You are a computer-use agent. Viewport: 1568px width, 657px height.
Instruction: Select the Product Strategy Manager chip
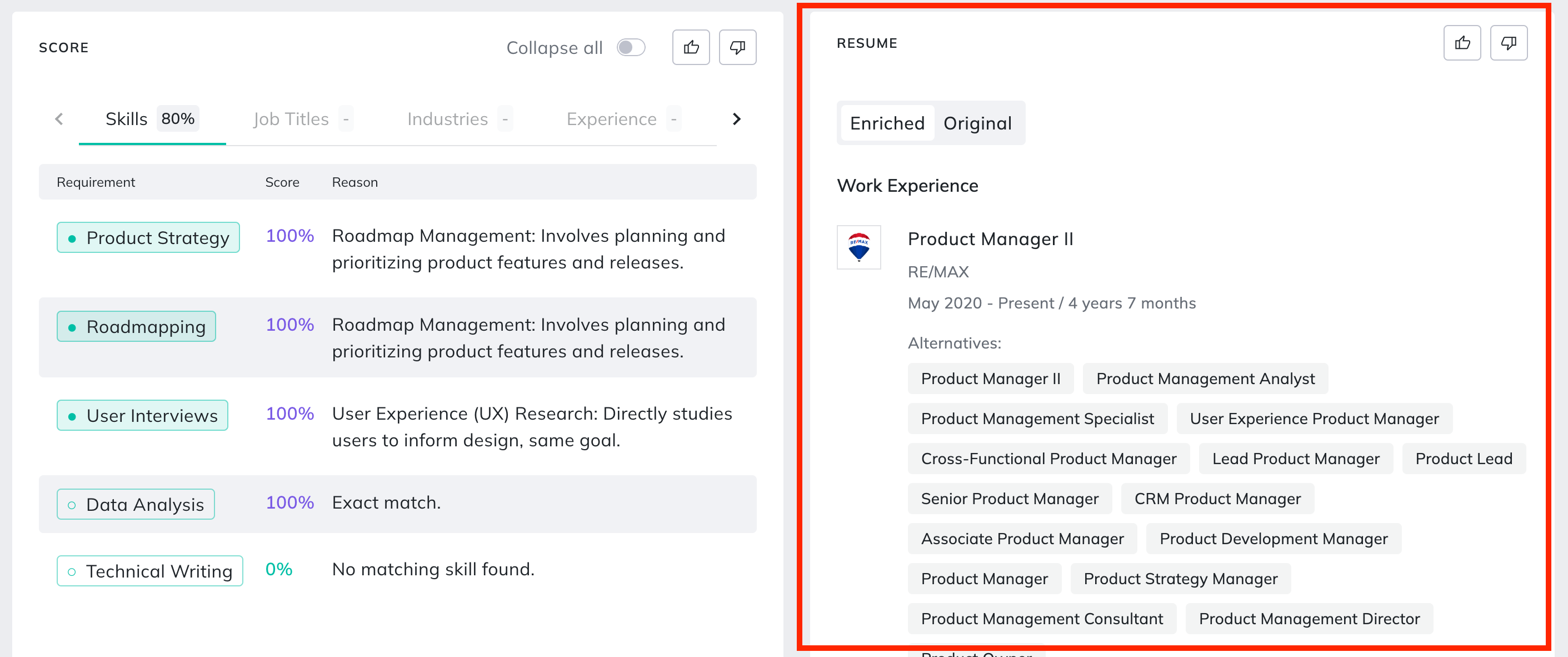pos(1180,579)
